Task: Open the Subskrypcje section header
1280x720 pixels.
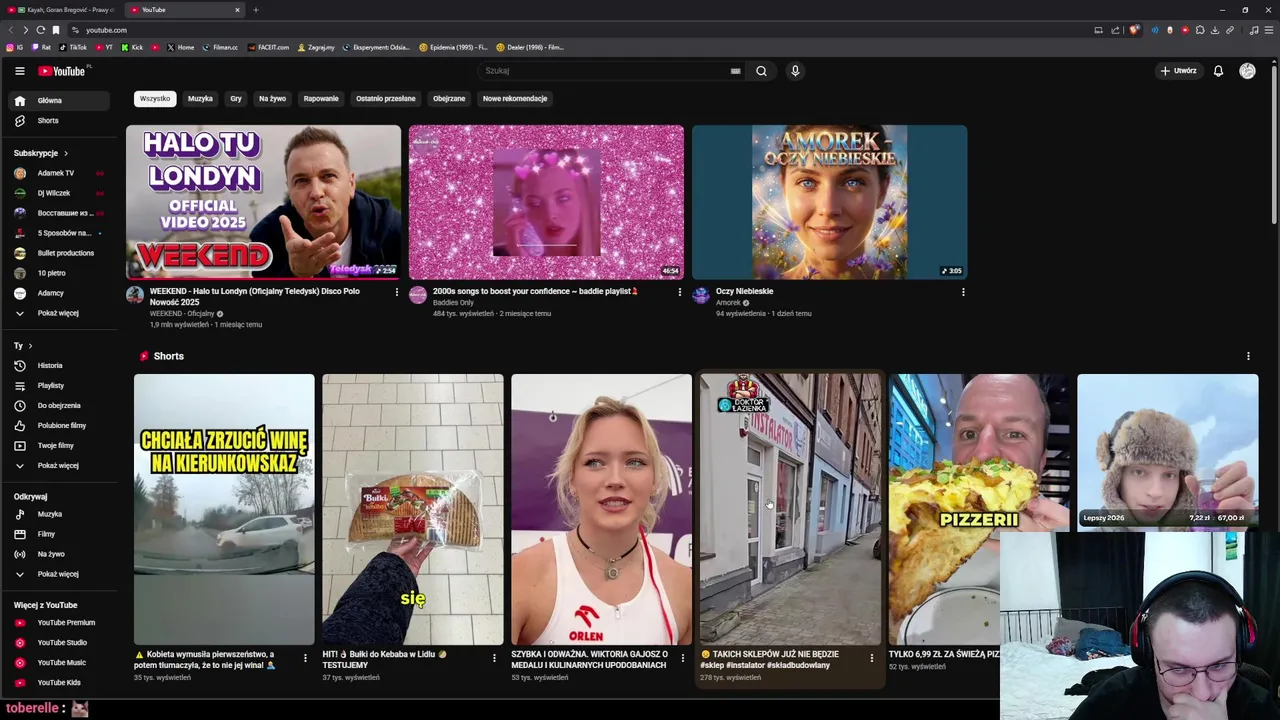Action: click(41, 153)
